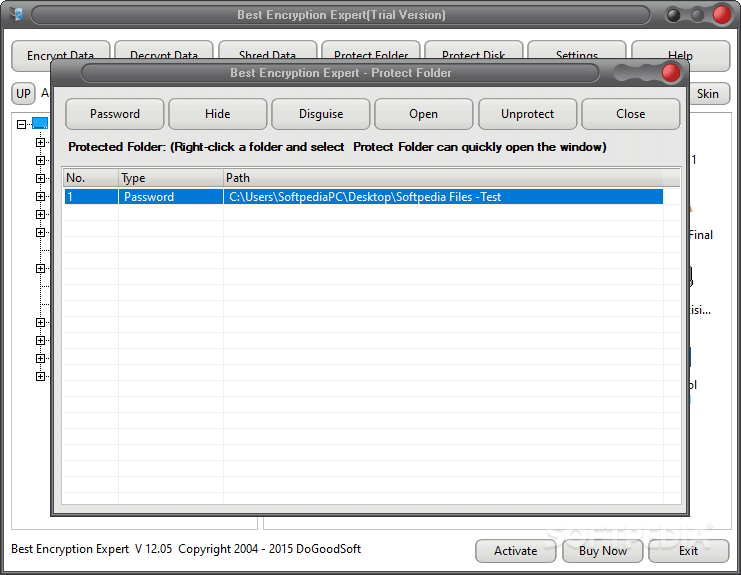Screen dimensions: 741x575
Task: Click the Skin button in main window
Action: [x=709, y=94]
